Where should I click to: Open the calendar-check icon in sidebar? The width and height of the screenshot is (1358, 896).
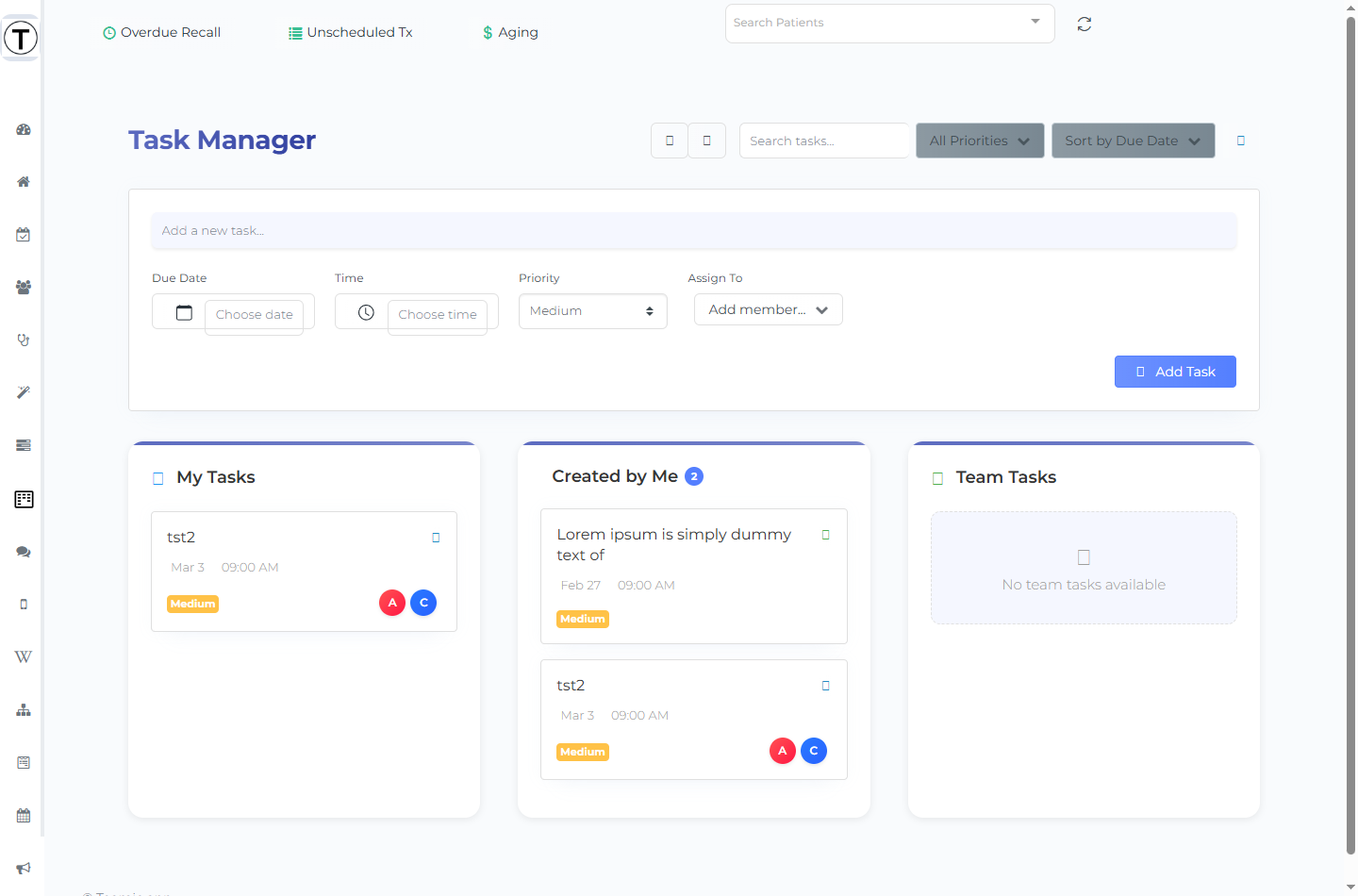tap(24, 235)
